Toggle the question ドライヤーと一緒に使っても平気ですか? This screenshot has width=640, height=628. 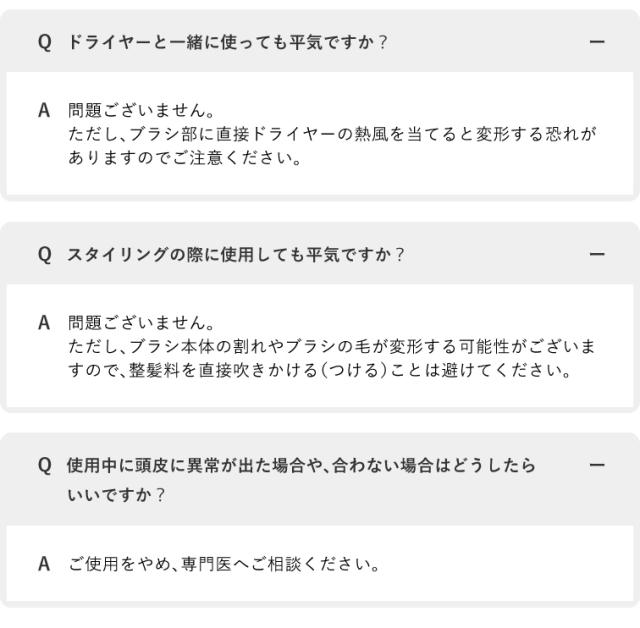pyautogui.click(x=227, y=42)
